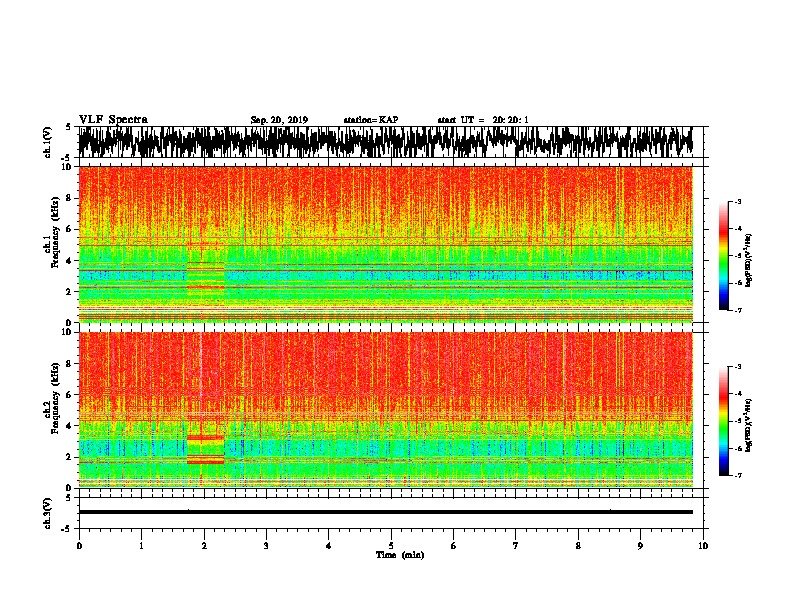The image size is (792, 612).
Task: Select the date text 'Sep. 20, 2019'
Action: (x=279, y=120)
